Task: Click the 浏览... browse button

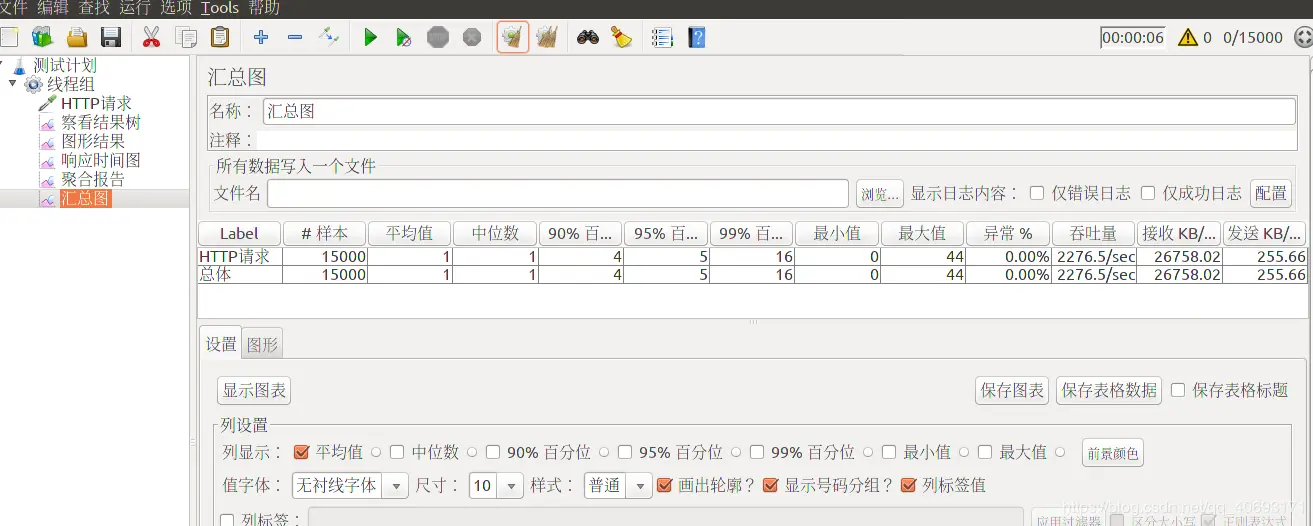Action: [x=880, y=194]
